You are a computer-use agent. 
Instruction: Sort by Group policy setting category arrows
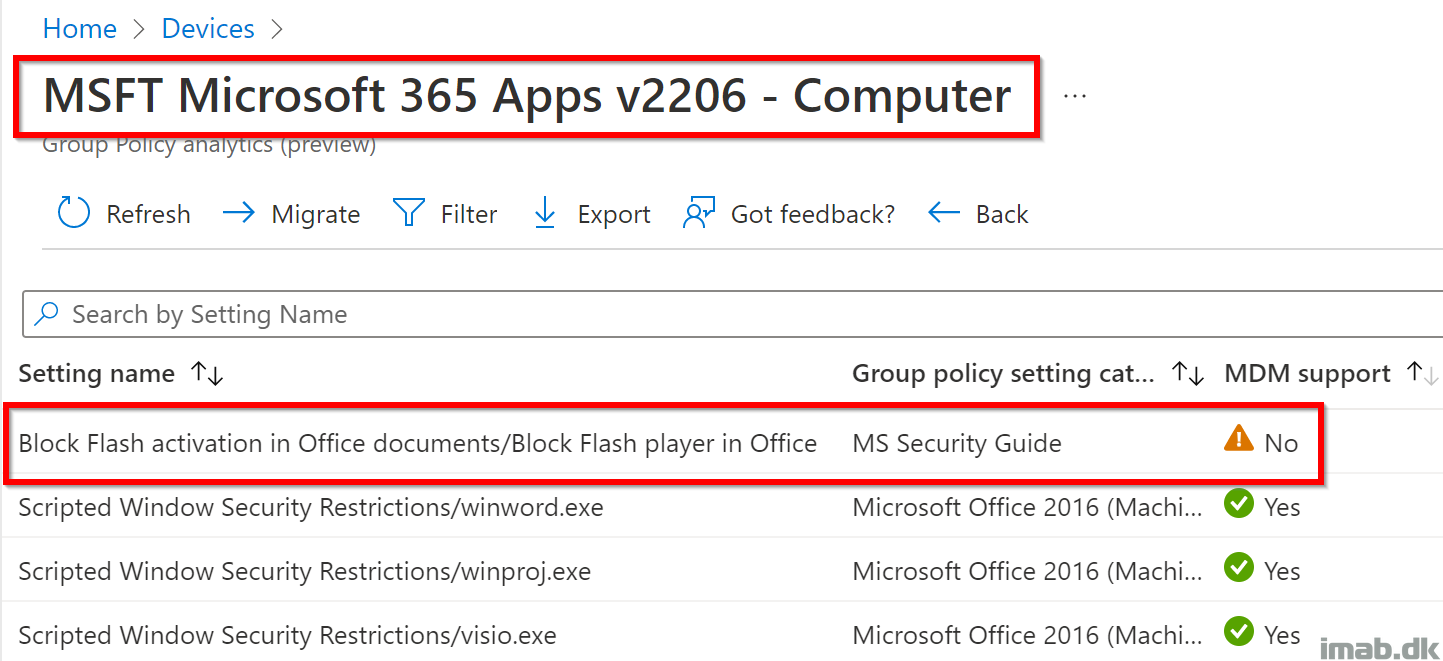[x=1187, y=374]
